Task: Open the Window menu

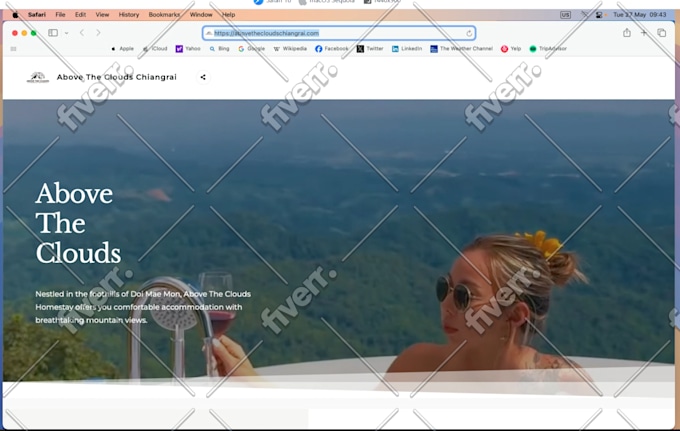Action: point(201,15)
